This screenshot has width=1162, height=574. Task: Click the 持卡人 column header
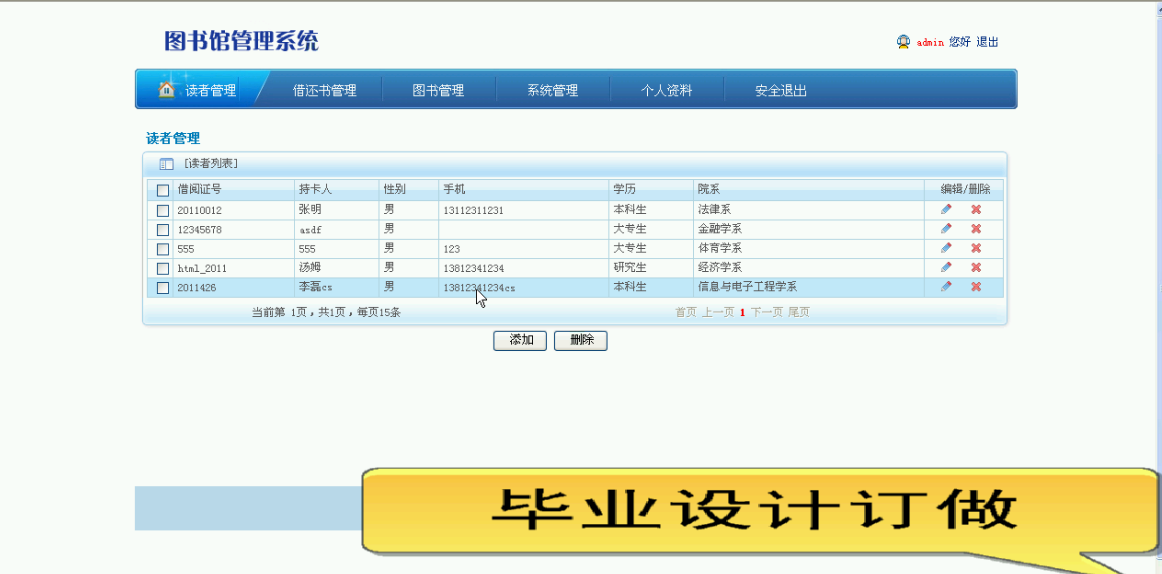point(315,189)
